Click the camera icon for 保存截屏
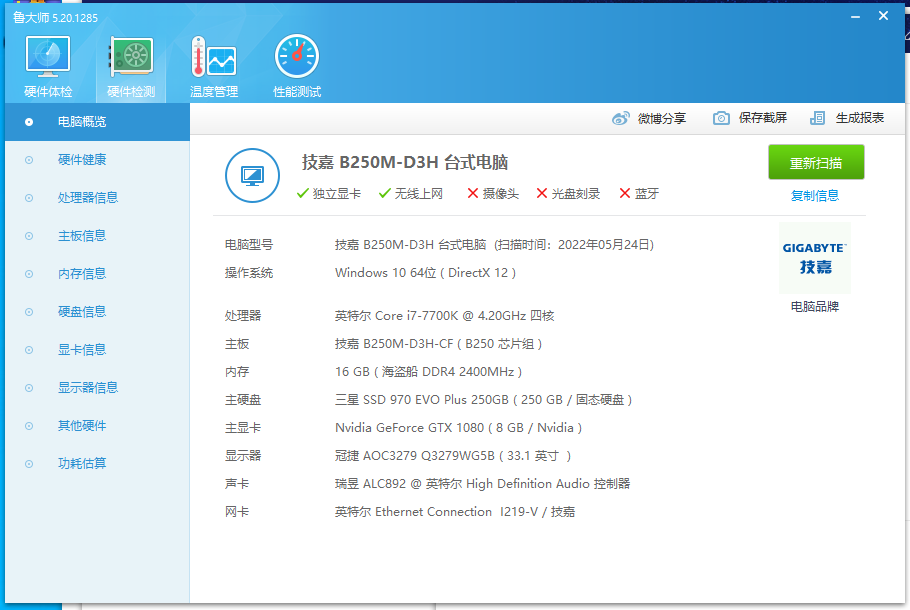This screenshot has width=910, height=610. click(x=721, y=118)
